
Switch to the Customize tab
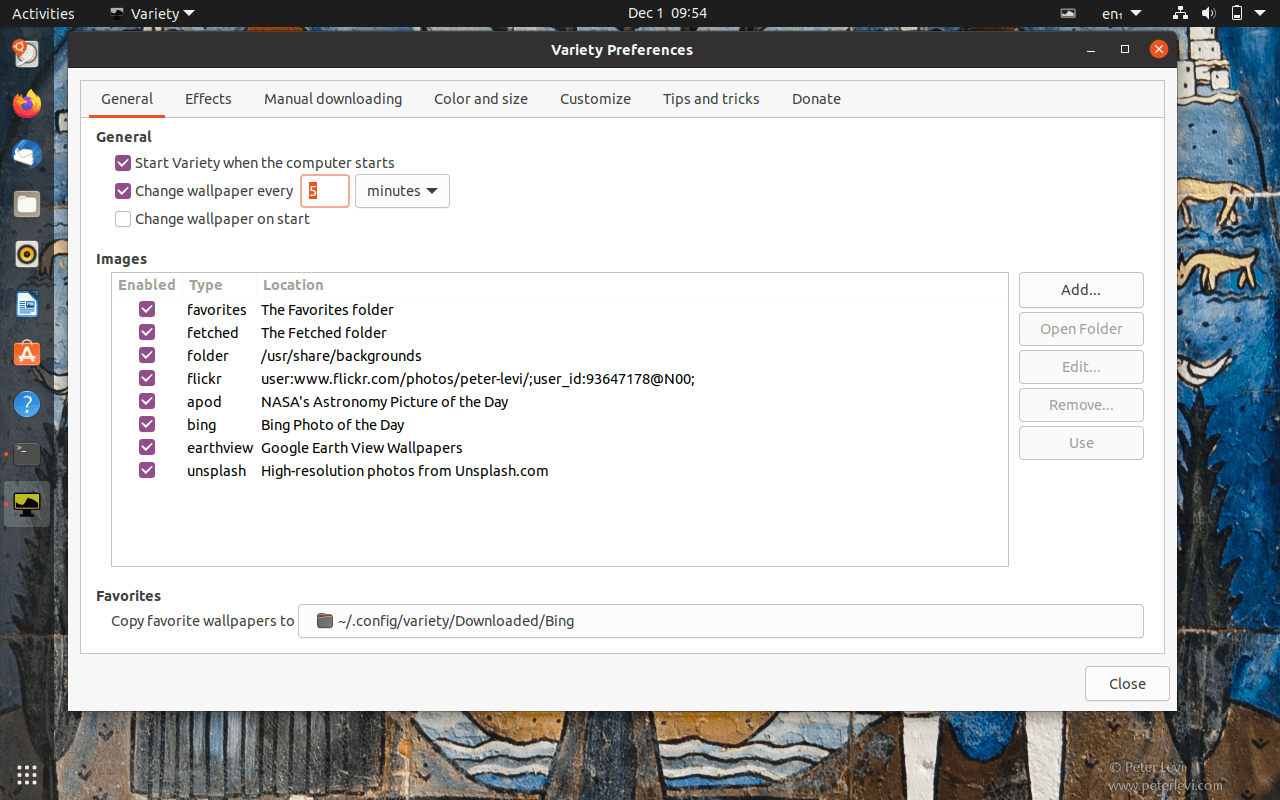(x=595, y=99)
